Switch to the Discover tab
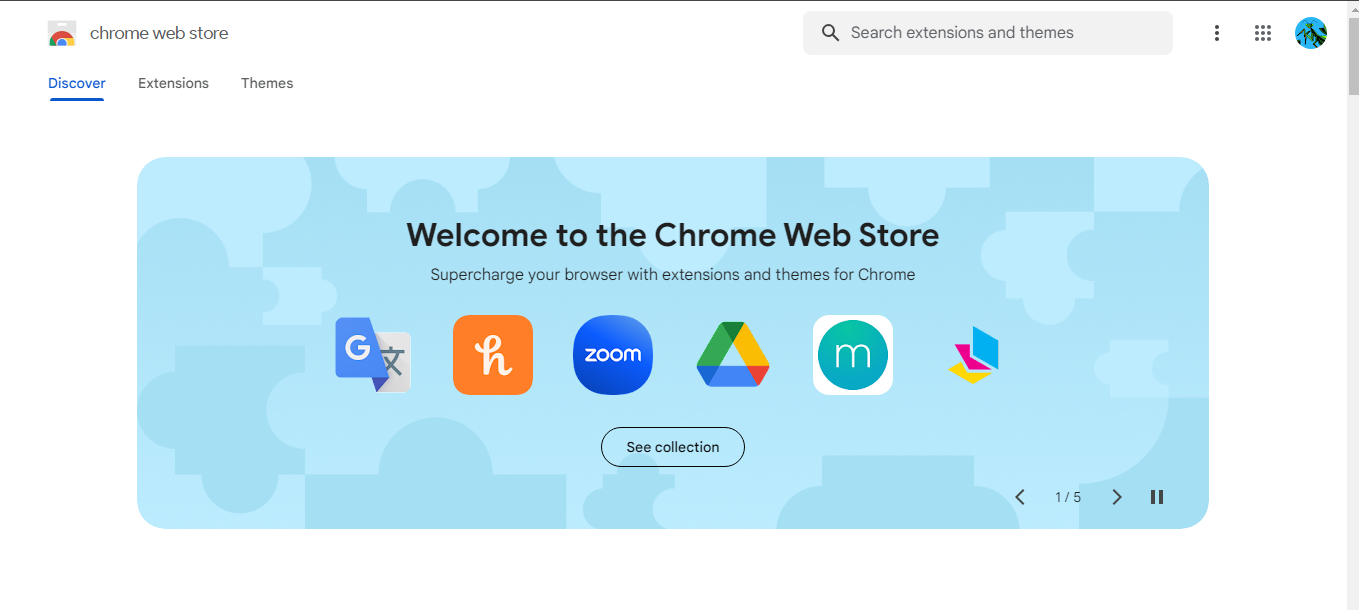 tap(77, 83)
